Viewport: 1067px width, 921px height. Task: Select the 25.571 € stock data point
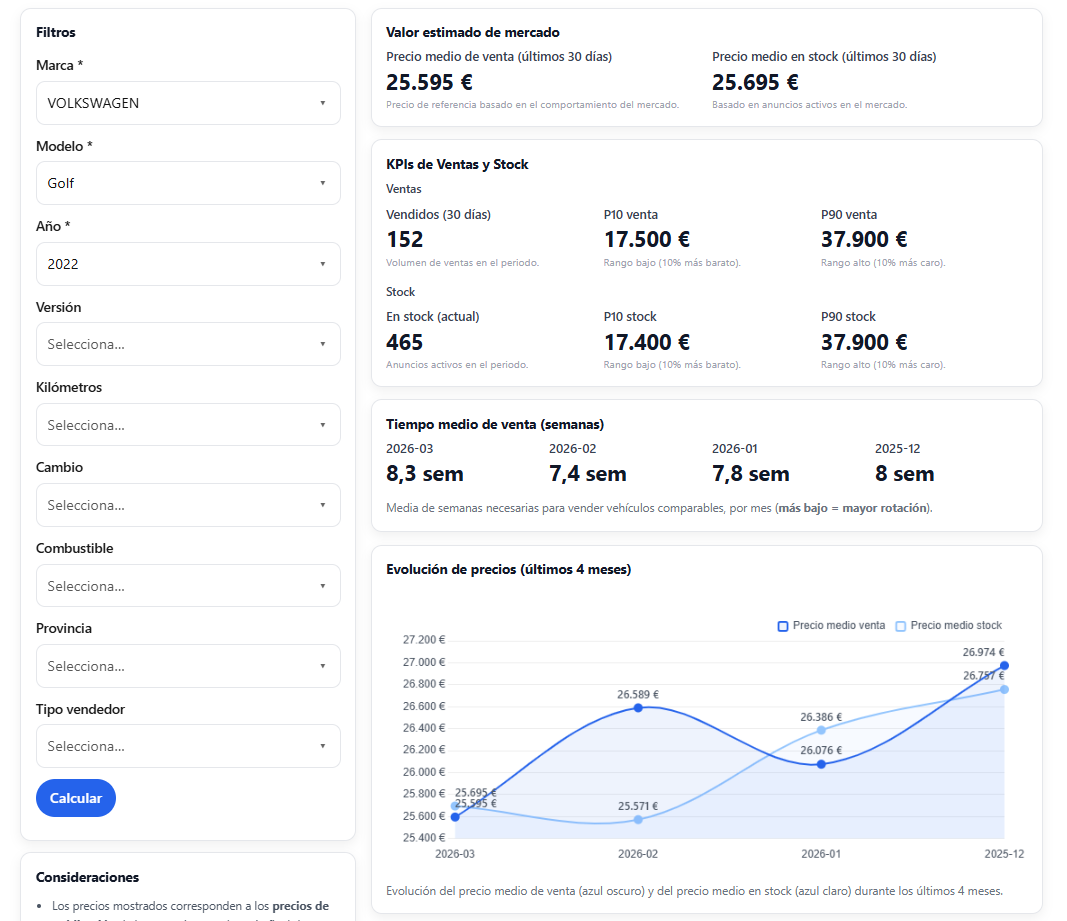(638, 820)
